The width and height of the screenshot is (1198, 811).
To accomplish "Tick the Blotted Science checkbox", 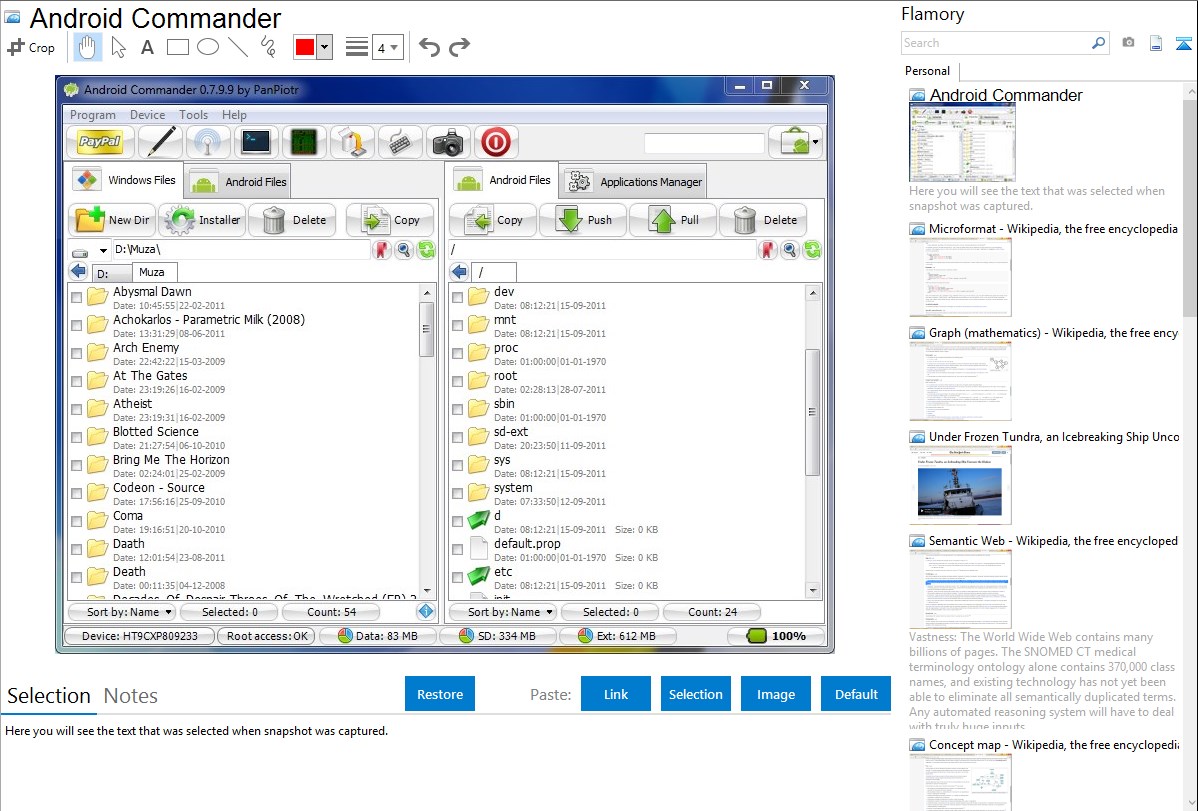I will [x=76, y=437].
